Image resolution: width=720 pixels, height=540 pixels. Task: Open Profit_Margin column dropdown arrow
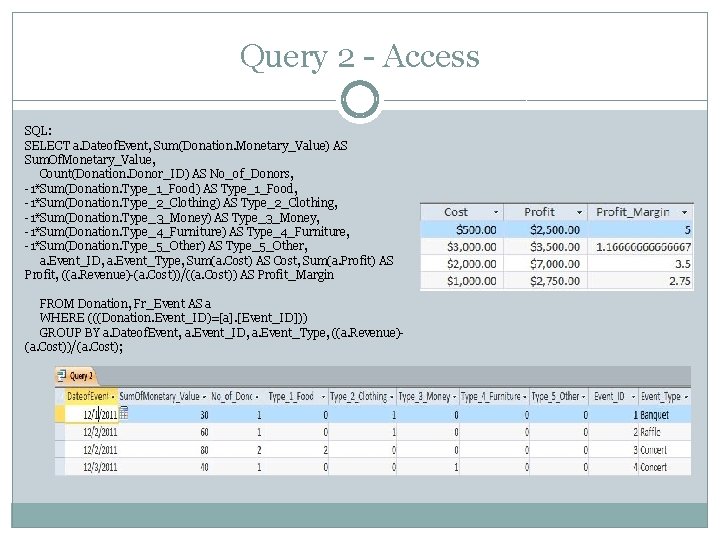tap(685, 212)
